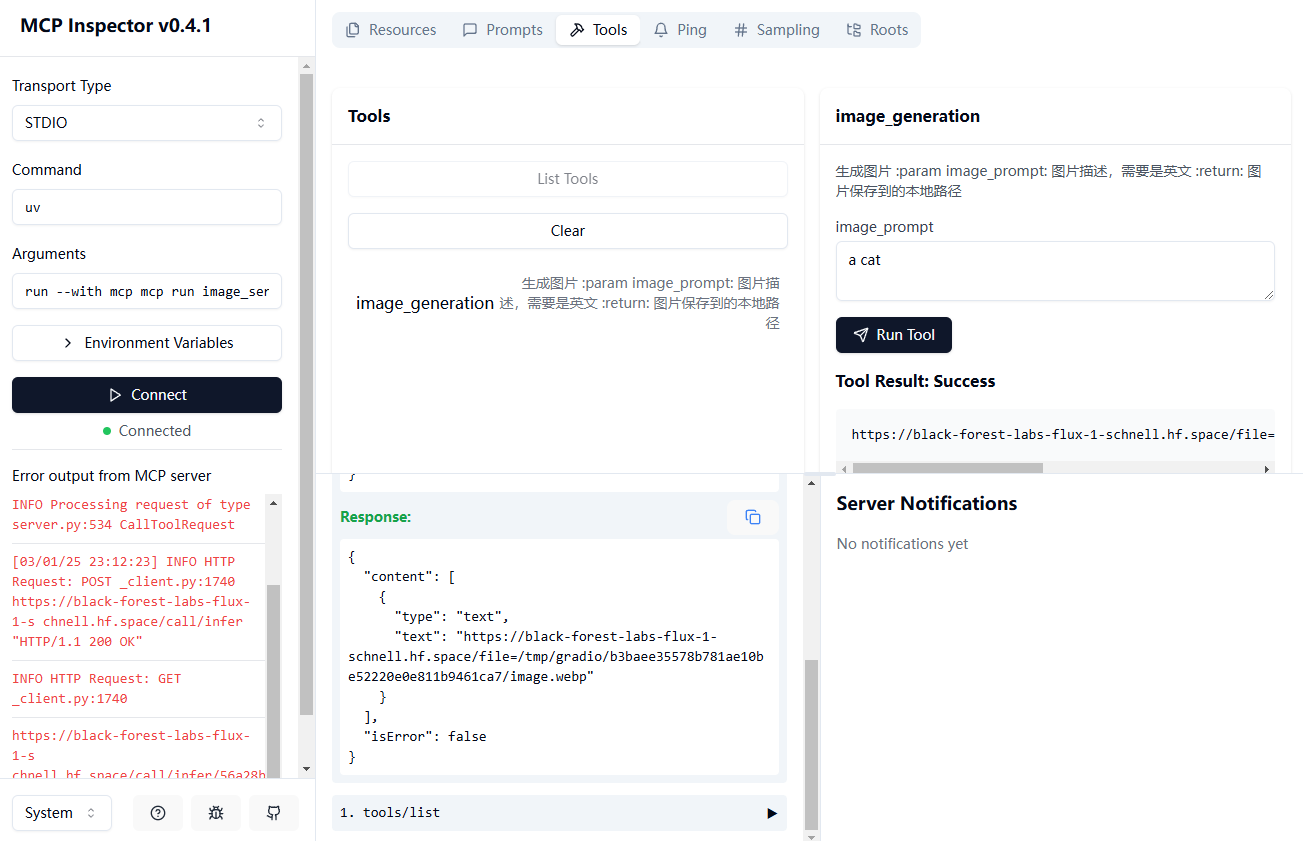Copy the response JSON with copy icon
This screenshot has width=1303, height=841.
(x=752, y=517)
